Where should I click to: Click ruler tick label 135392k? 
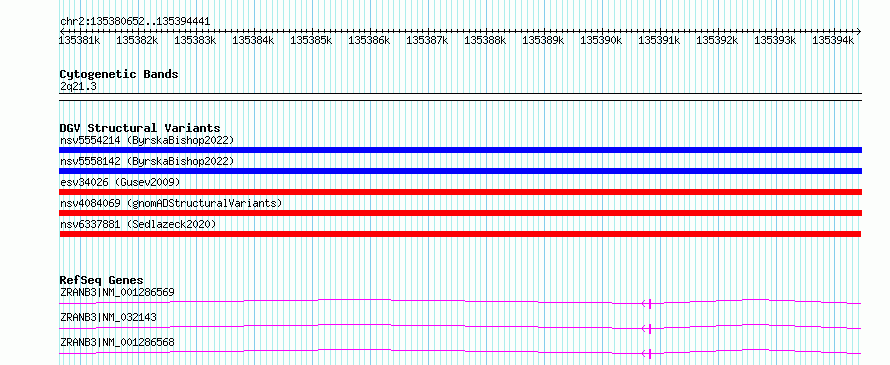pos(717,40)
